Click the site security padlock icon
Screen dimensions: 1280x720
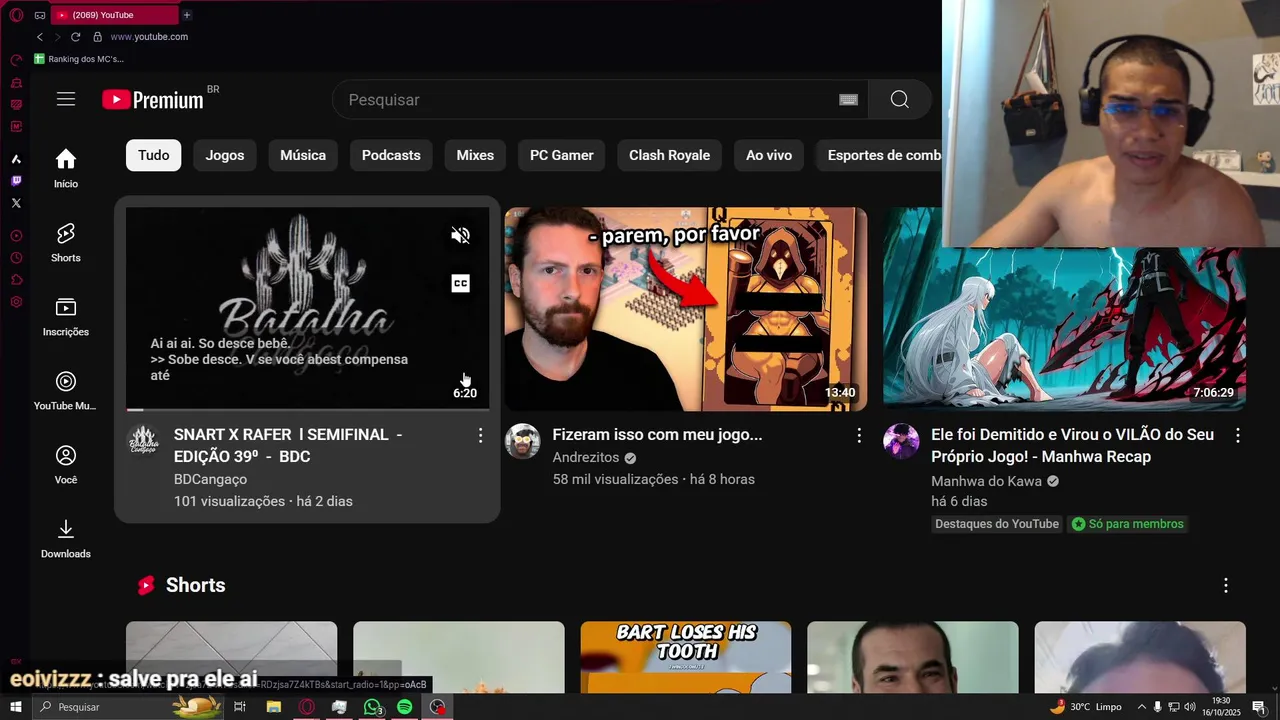[97, 37]
